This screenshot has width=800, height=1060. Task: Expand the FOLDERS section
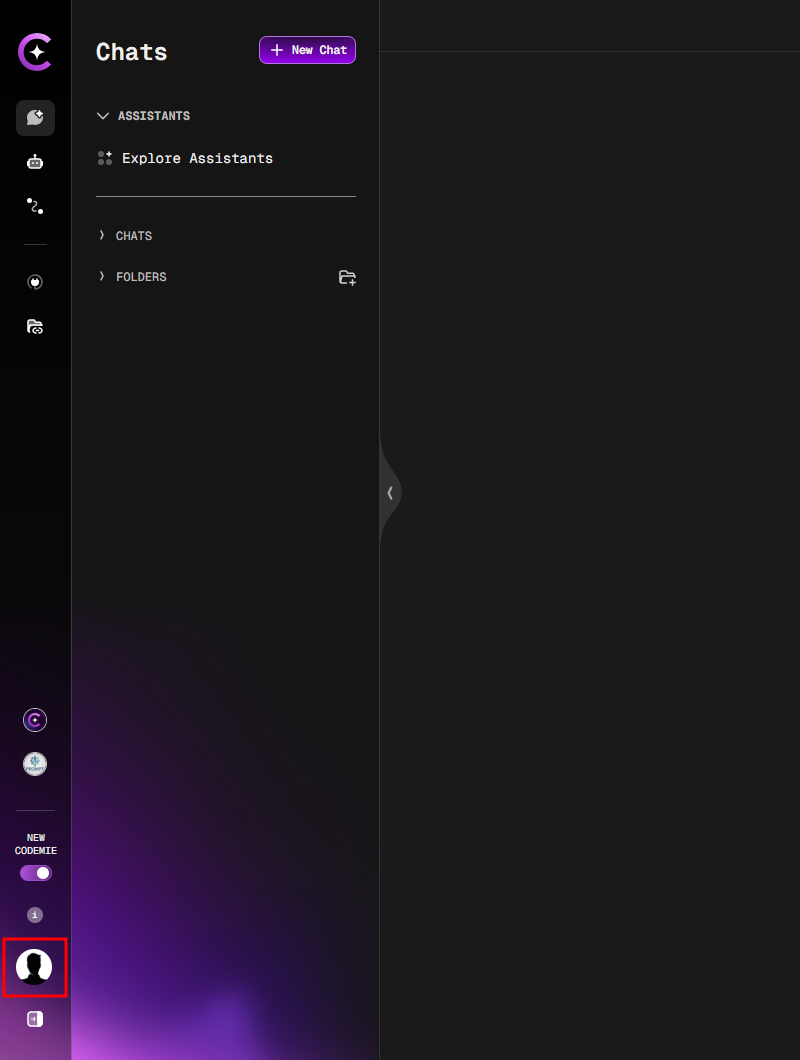(x=101, y=276)
